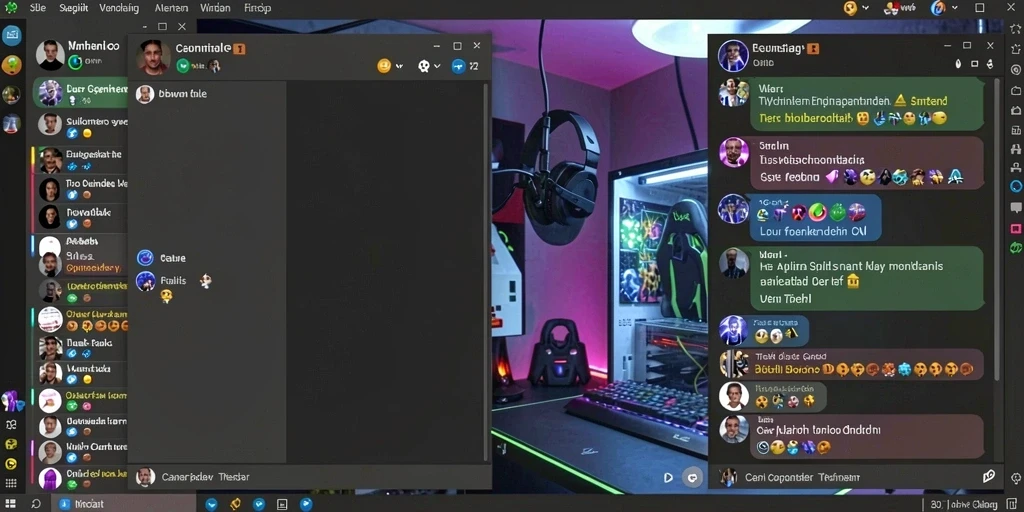Click the 'Lour foenkendehn' blue message bubble
Viewport: 1024px width, 512px height.
point(813,218)
